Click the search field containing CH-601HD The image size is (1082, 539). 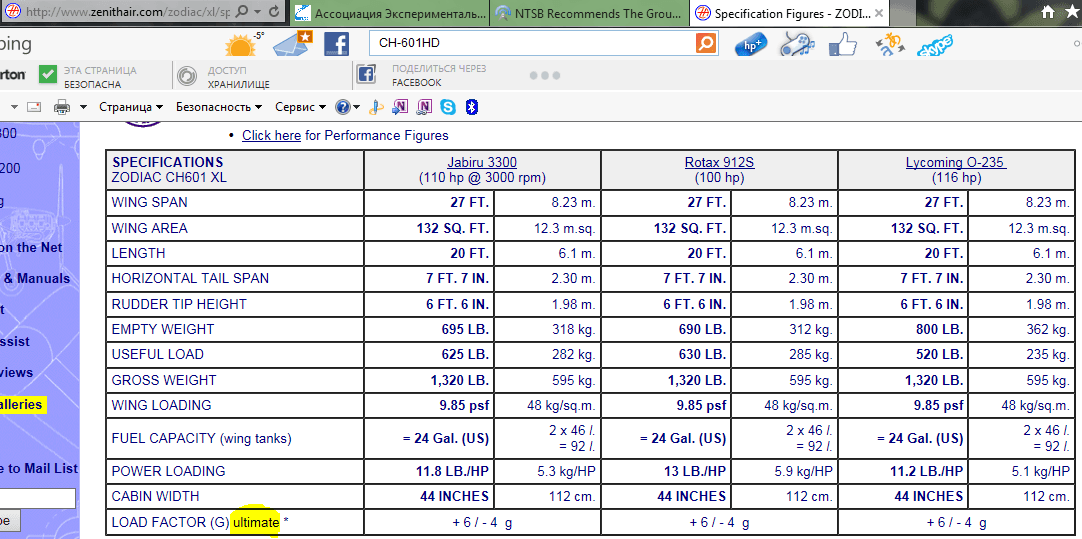tap(530, 44)
